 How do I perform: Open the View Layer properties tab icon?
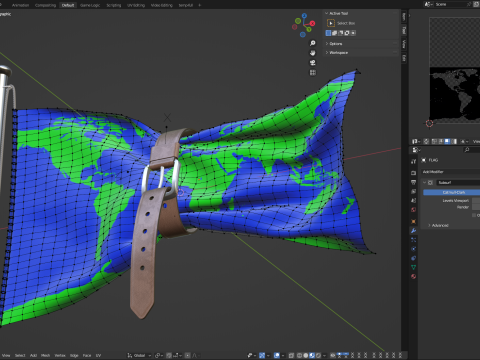pos(414,191)
